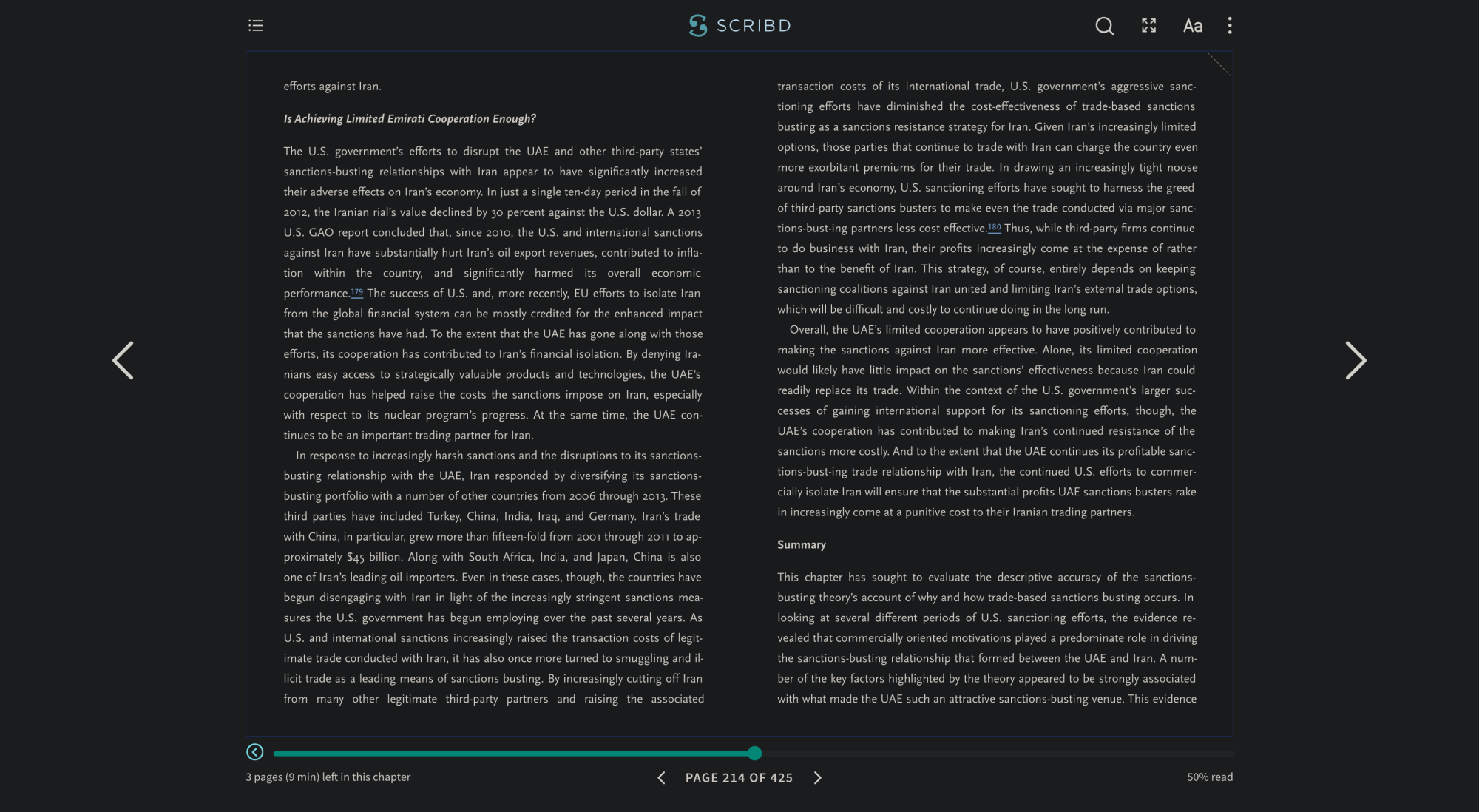
Task: Toggle the document sidebar view
Action: pos(255,25)
